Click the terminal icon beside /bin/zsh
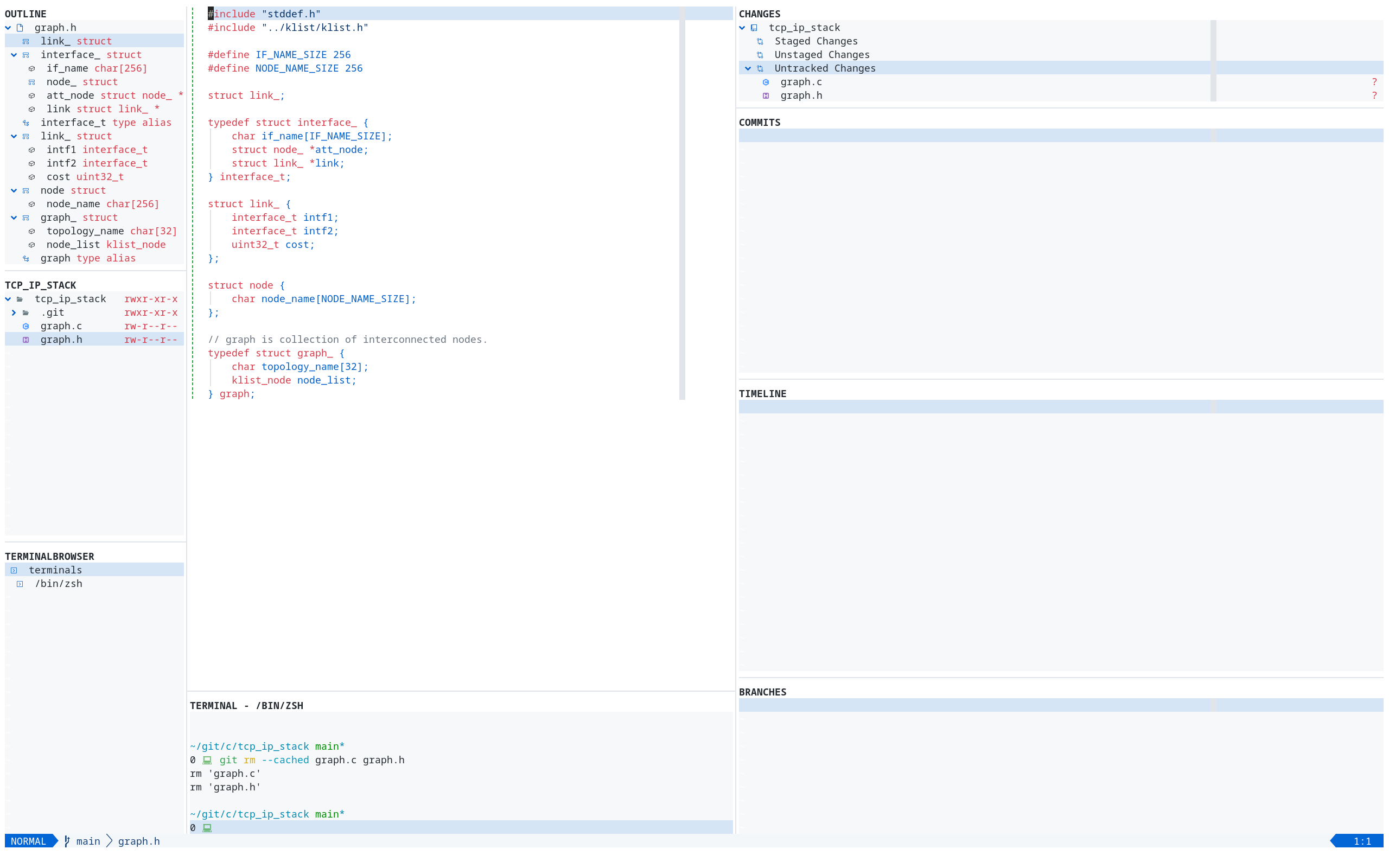This screenshot has height=868, width=1389. pos(19,583)
